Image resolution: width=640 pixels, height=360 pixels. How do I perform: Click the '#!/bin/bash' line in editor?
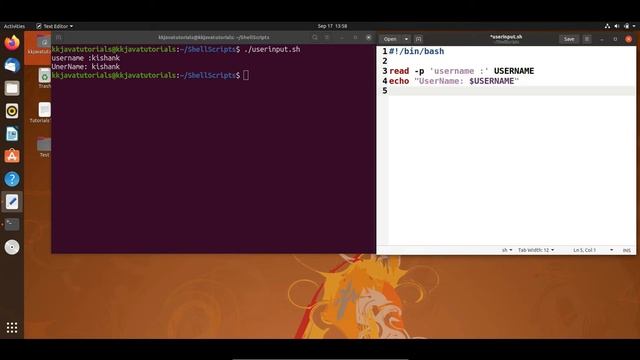[x=416, y=51]
